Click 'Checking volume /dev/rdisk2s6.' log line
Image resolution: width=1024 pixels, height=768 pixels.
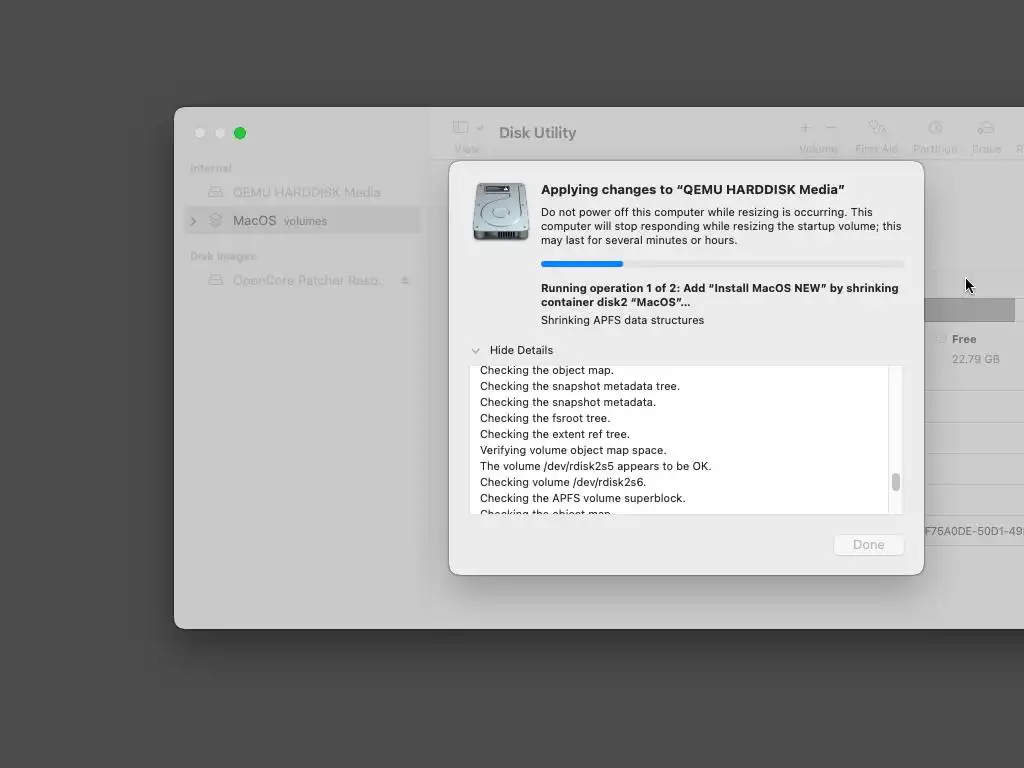(x=563, y=482)
